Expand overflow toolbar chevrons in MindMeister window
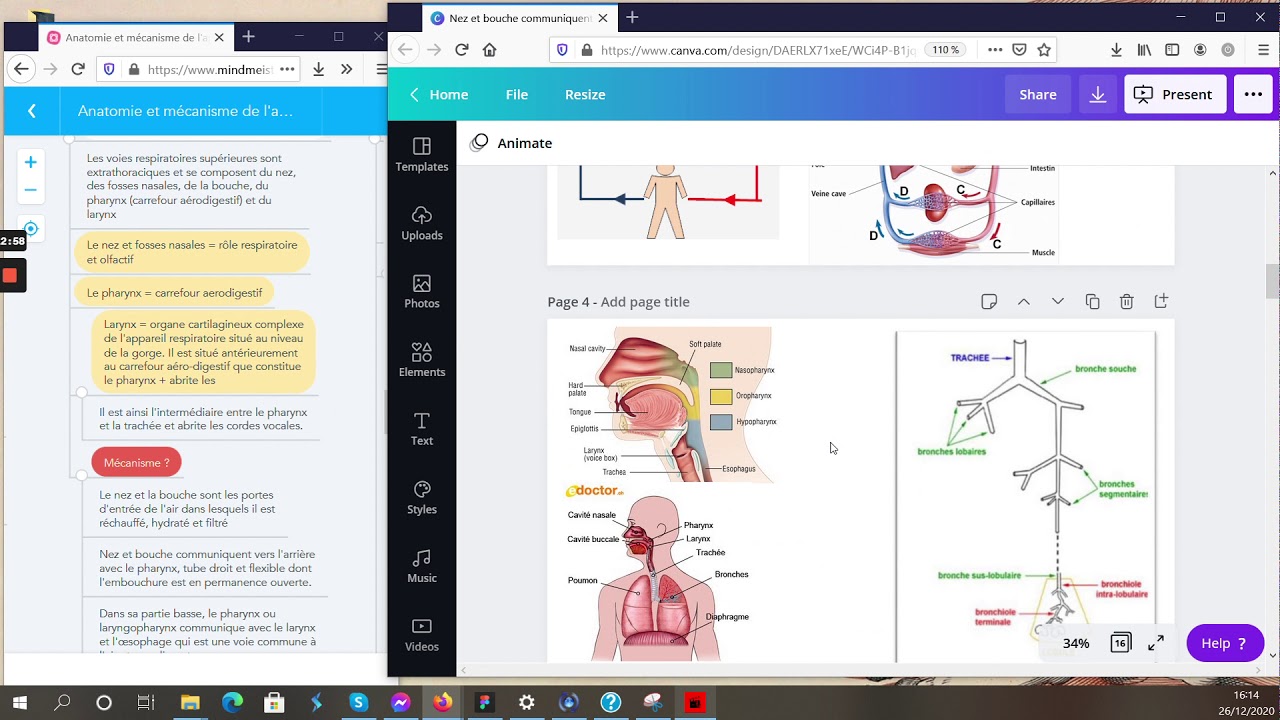This screenshot has height=720, width=1280. click(346, 69)
